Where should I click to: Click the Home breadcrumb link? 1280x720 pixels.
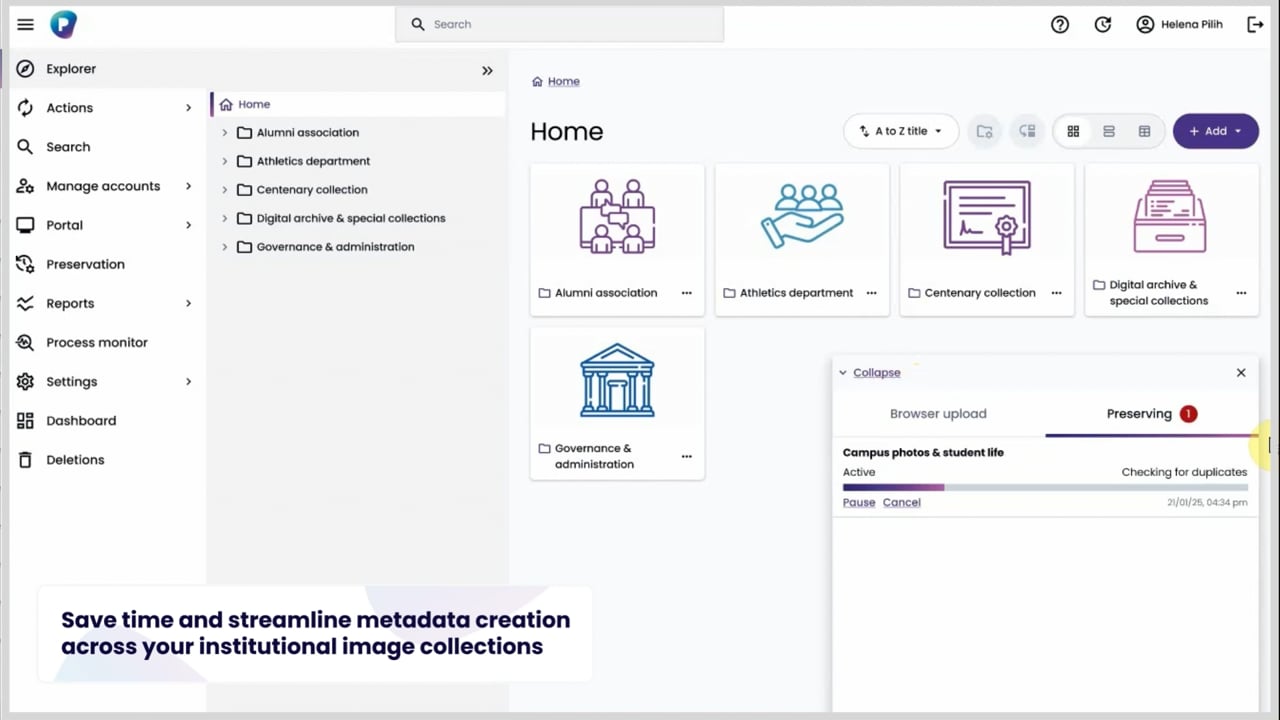(x=563, y=81)
